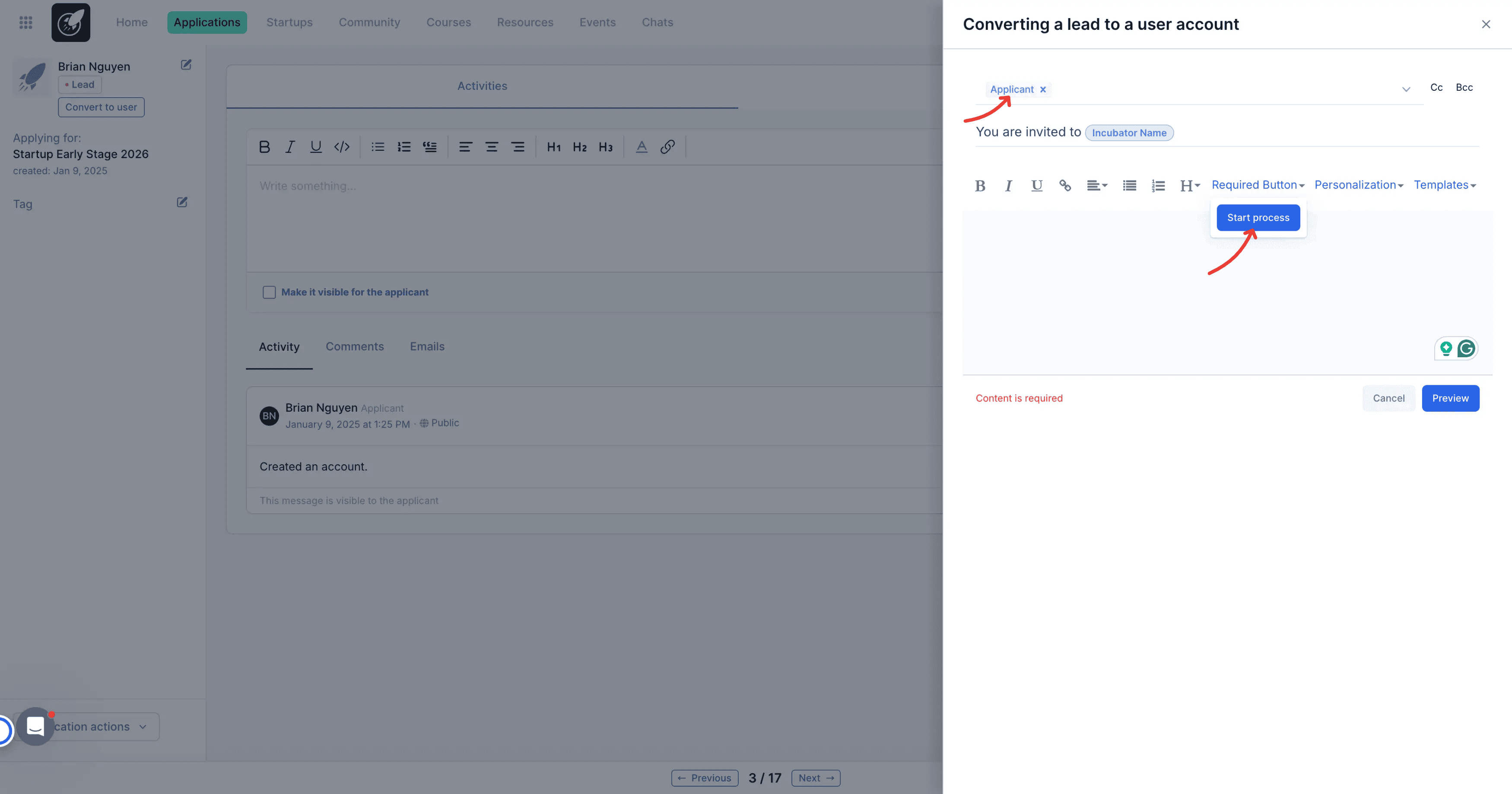Image resolution: width=1512 pixels, height=794 pixels.
Task: Click the Bold icon in email editor
Action: coord(980,186)
